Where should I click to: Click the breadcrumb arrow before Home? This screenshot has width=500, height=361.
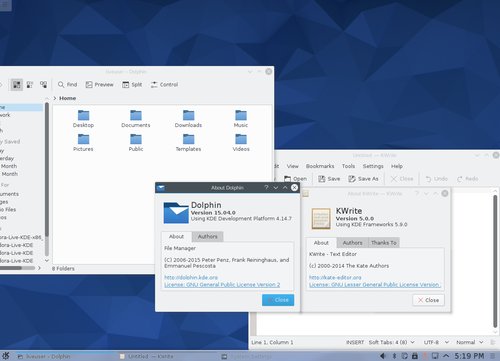[55, 98]
